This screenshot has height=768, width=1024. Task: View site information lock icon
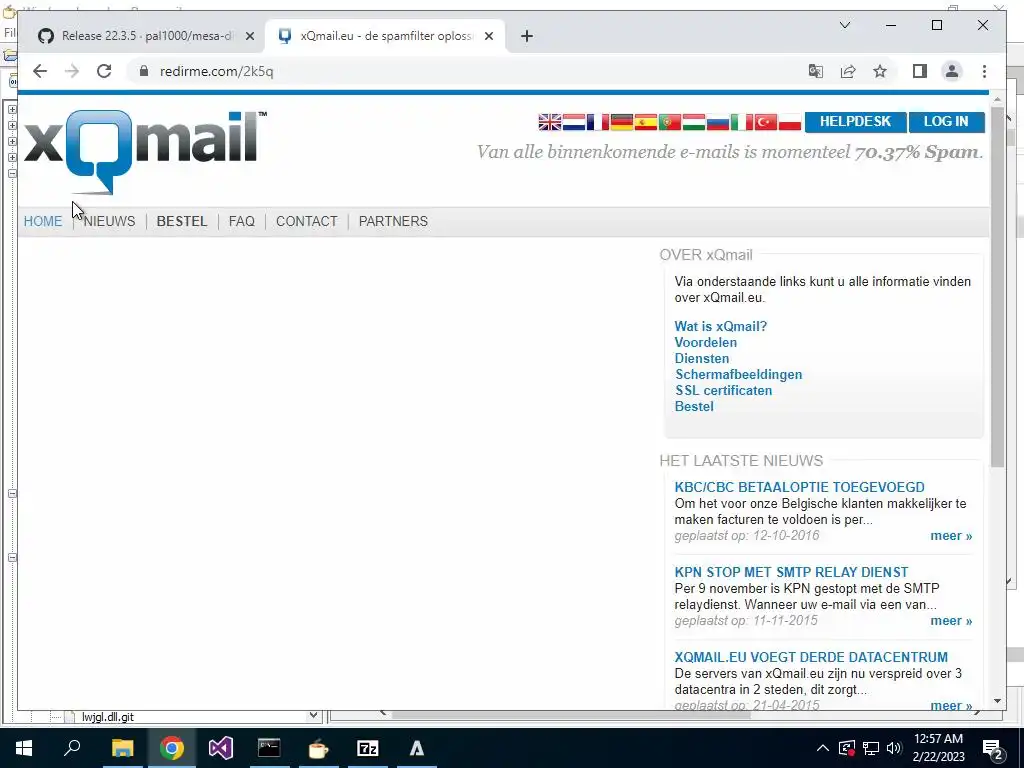pos(144,71)
